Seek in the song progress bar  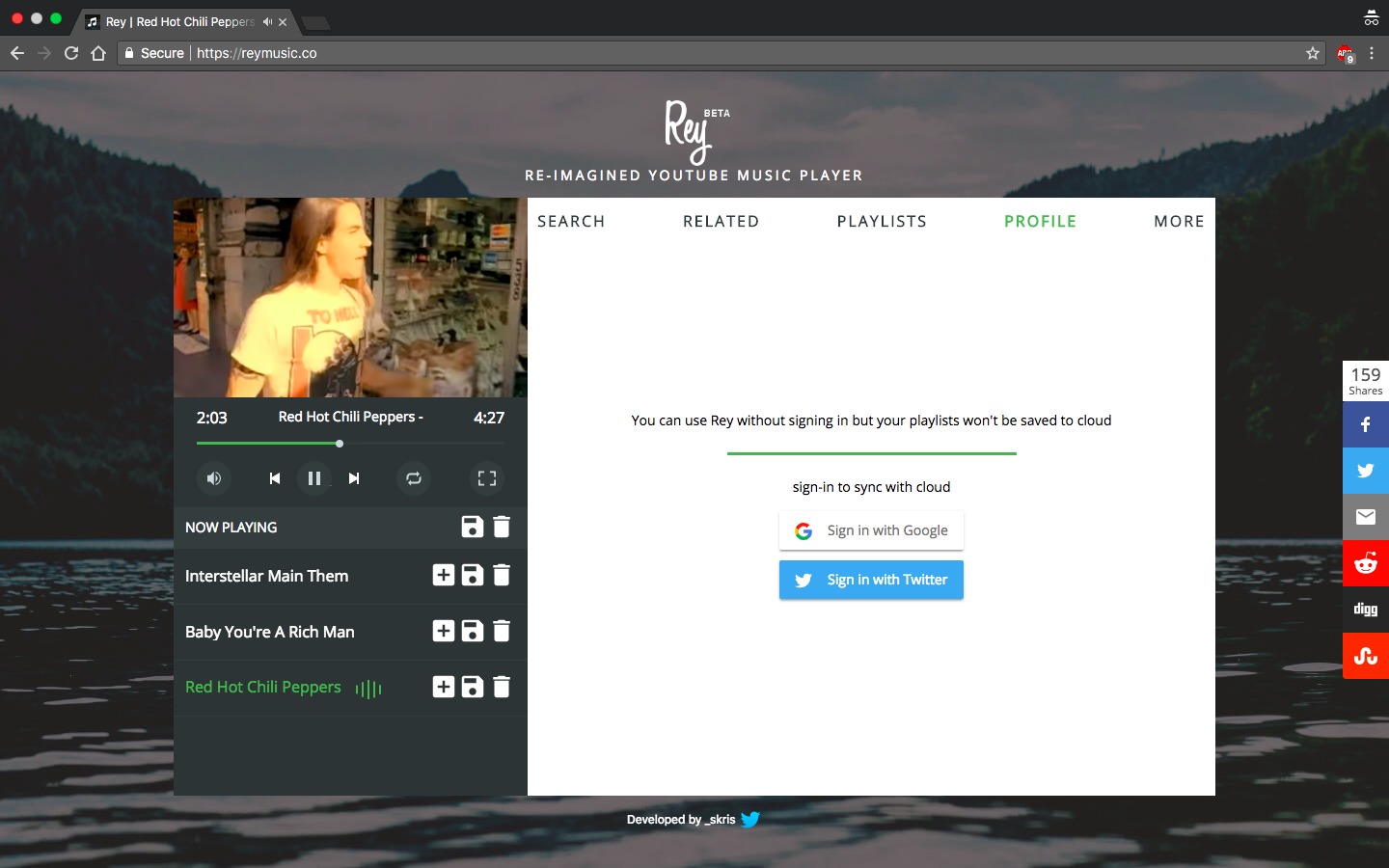click(x=350, y=444)
